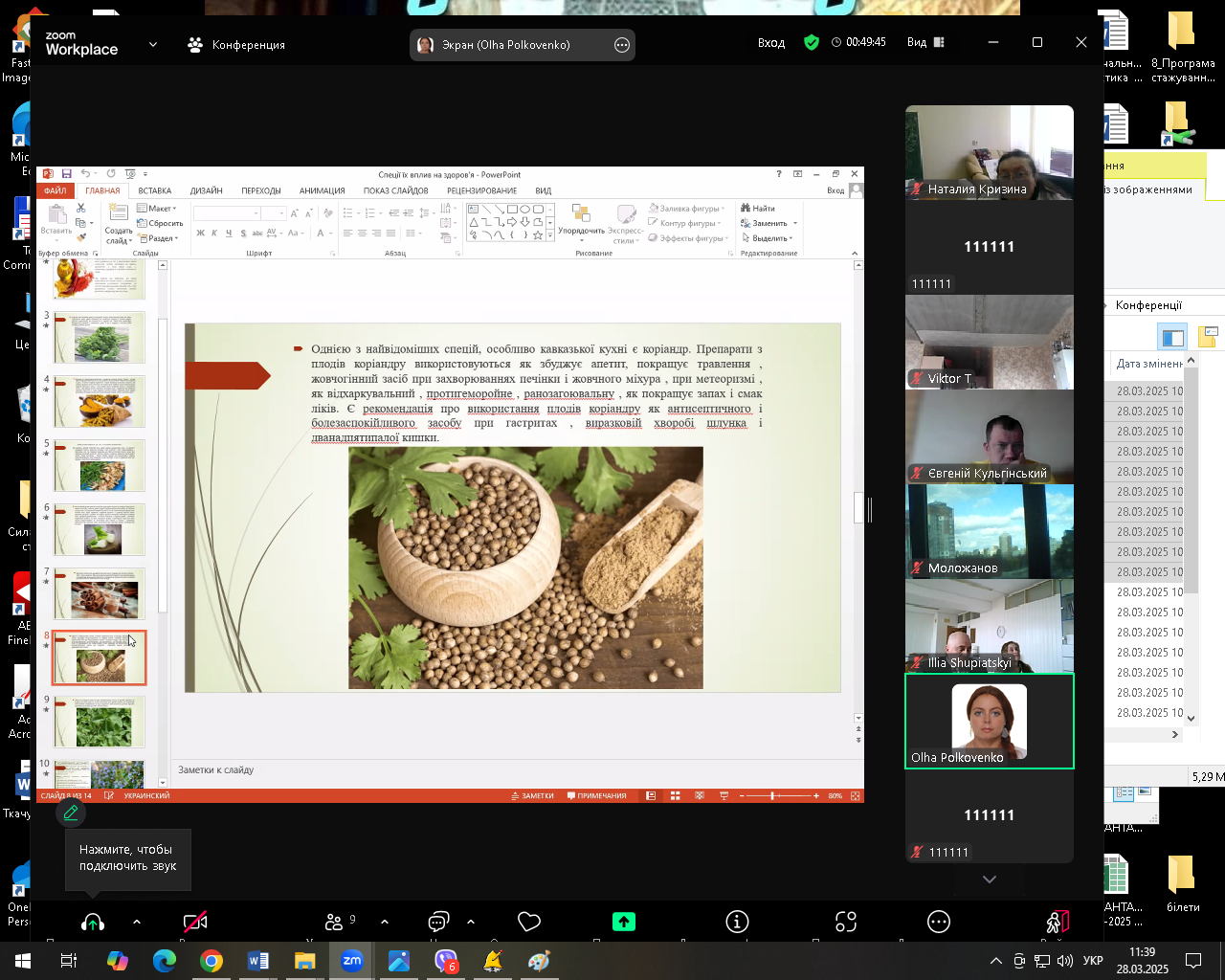Open the participants icon in Zoom toolbar
1225x980 pixels.
[x=334, y=922]
